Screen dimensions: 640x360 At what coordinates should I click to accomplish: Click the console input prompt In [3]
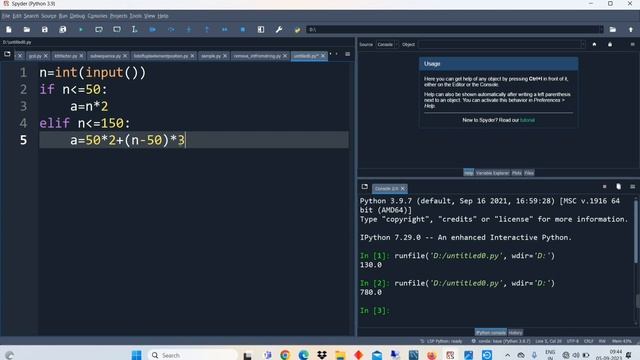tap(374, 311)
